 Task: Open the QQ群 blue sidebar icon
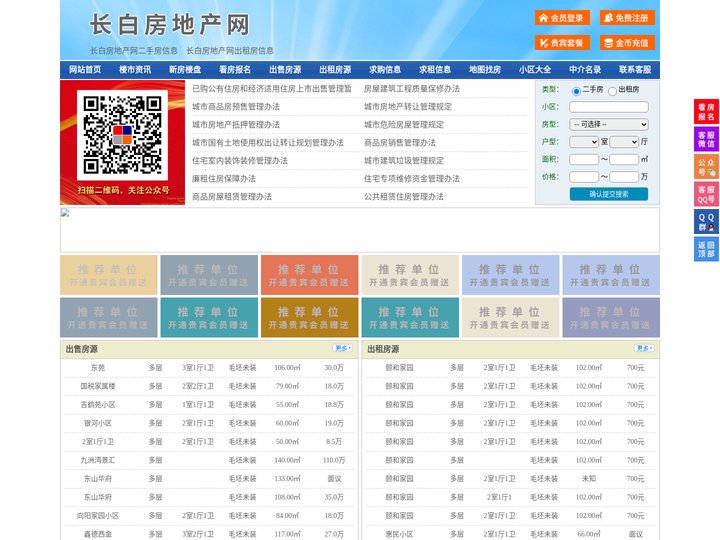tap(706, 222)
